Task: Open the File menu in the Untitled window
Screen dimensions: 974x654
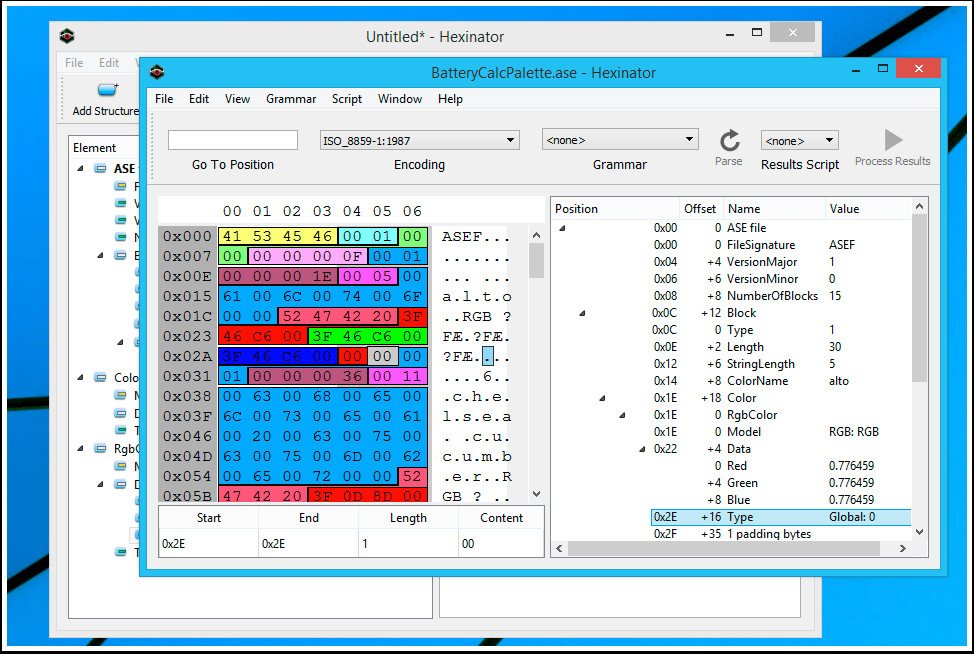Action: [x=74, y=63]
